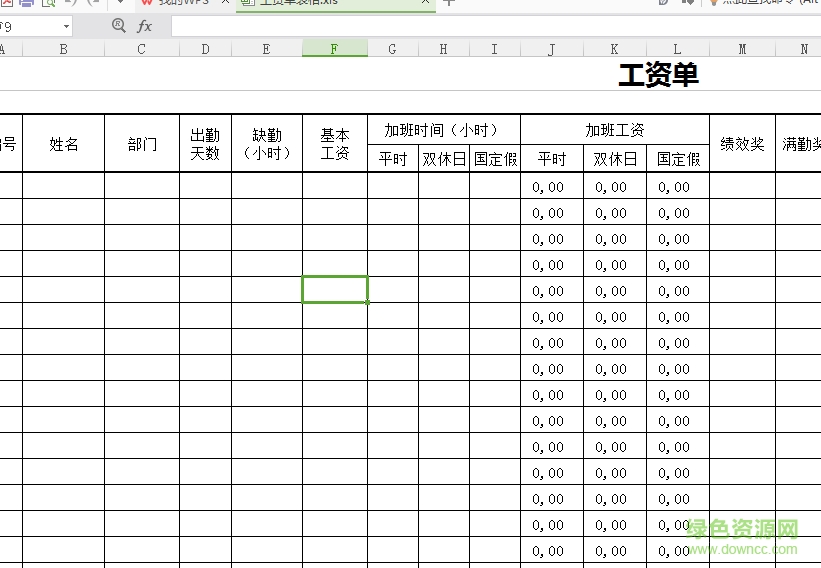Open the fx insert function dialog

[x=145, y=26]
